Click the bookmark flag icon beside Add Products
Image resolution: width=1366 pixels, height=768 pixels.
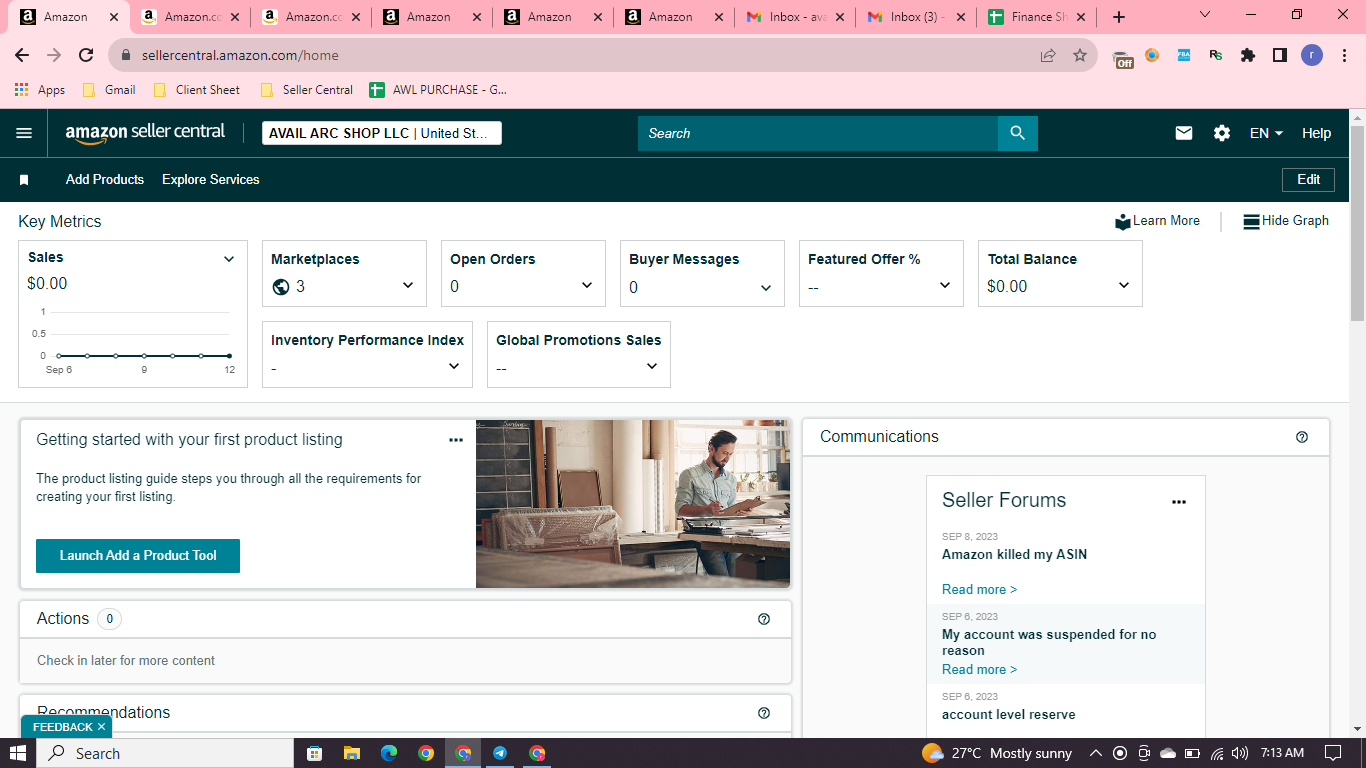[24, 180]
